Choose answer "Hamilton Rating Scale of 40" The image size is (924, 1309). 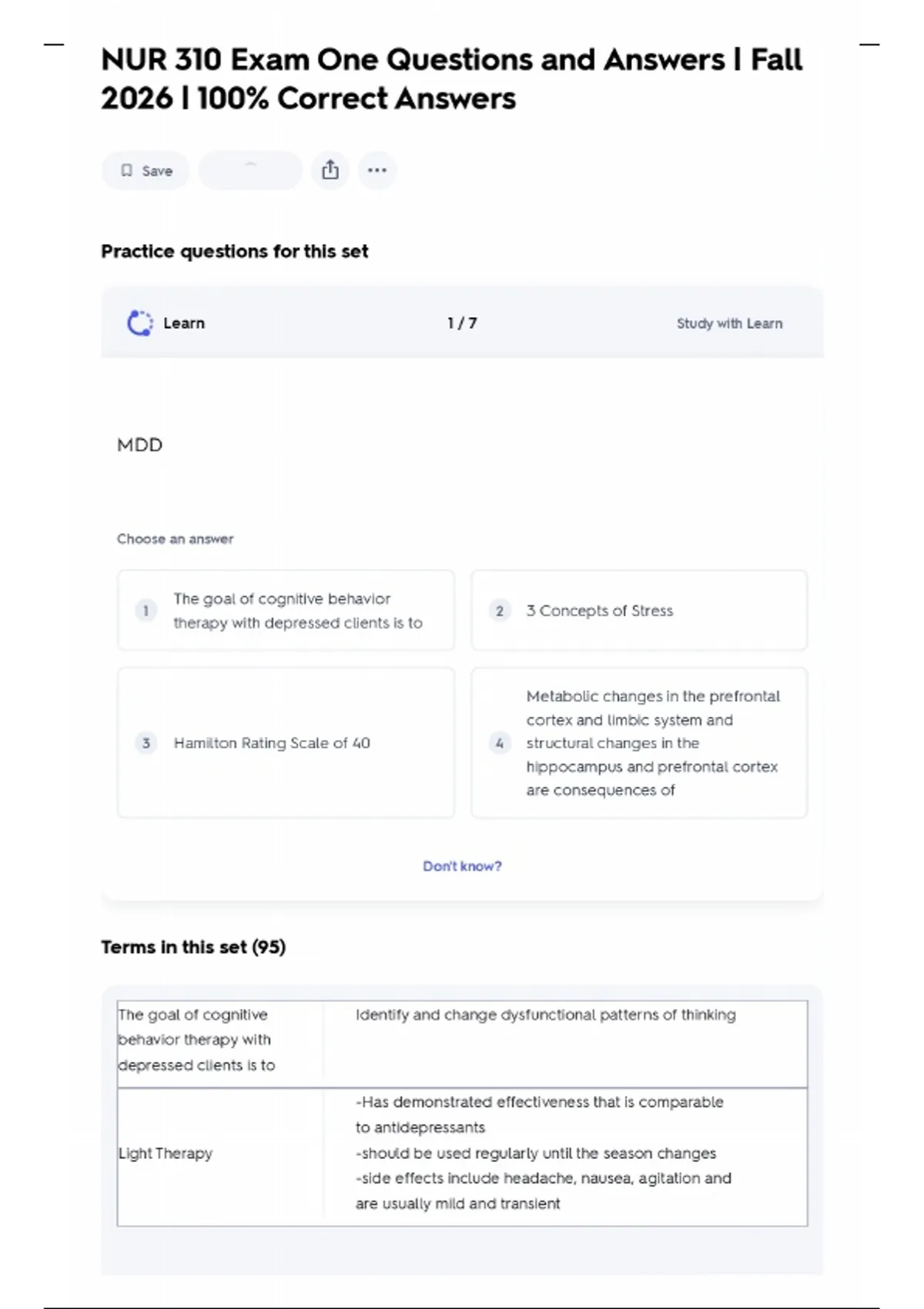(272, 743)
